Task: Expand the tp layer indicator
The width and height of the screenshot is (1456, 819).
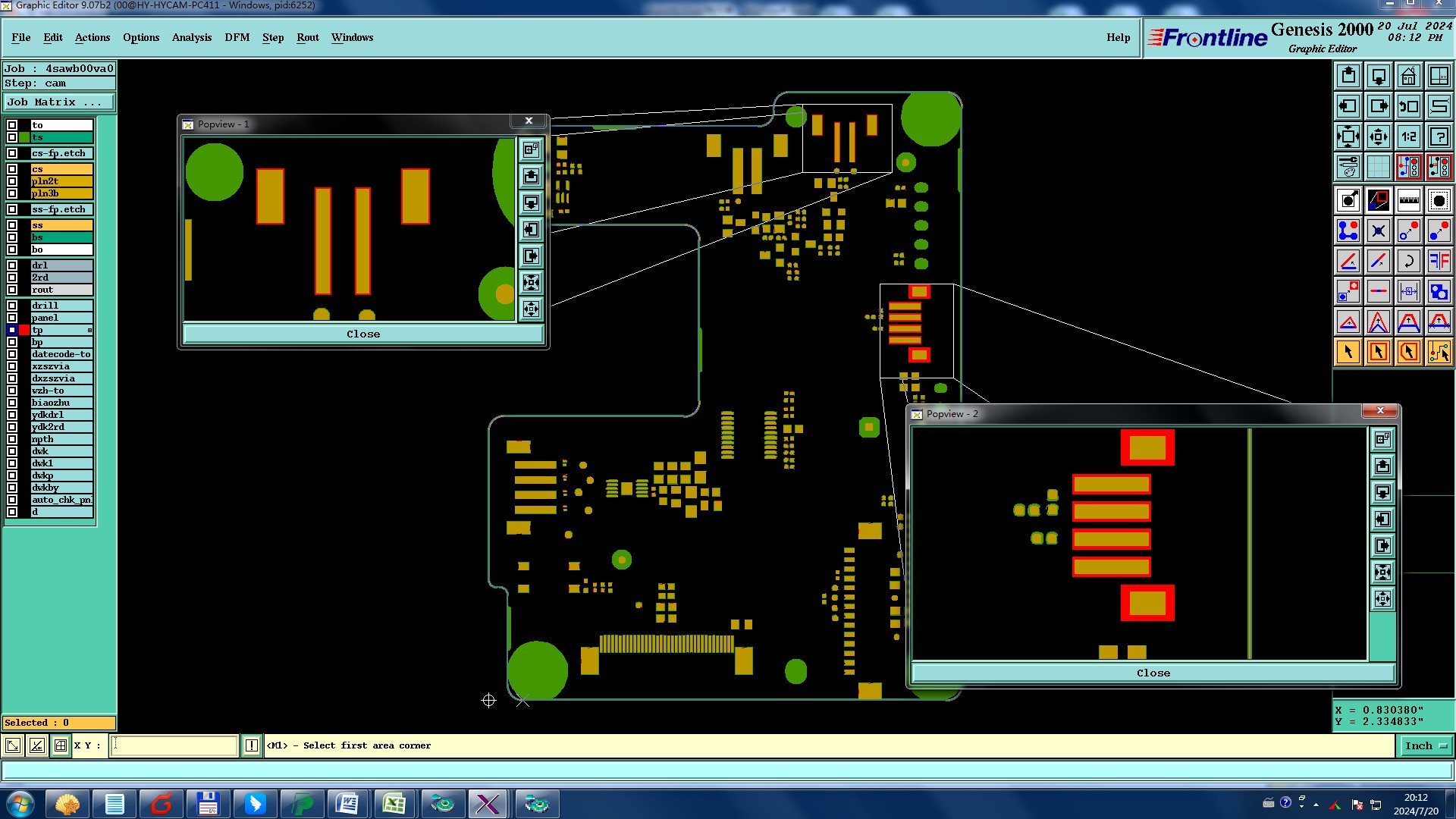Action: pyautogui.click(x=89, y=330)
